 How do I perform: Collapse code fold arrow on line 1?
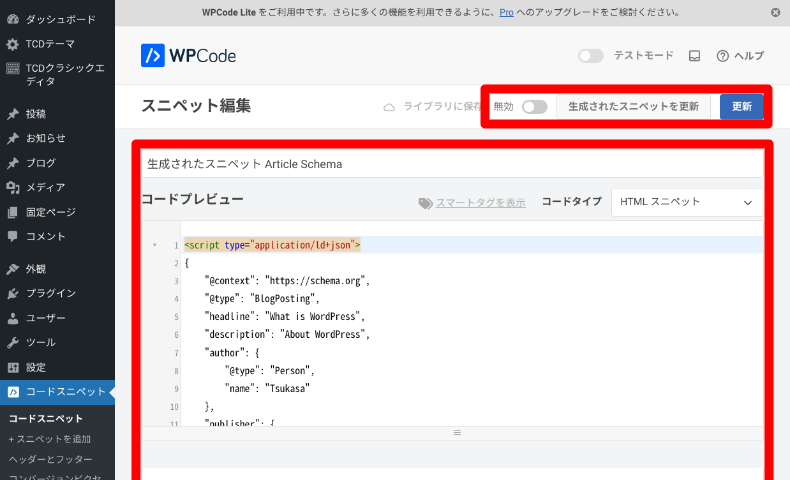[x=155, y=245]
